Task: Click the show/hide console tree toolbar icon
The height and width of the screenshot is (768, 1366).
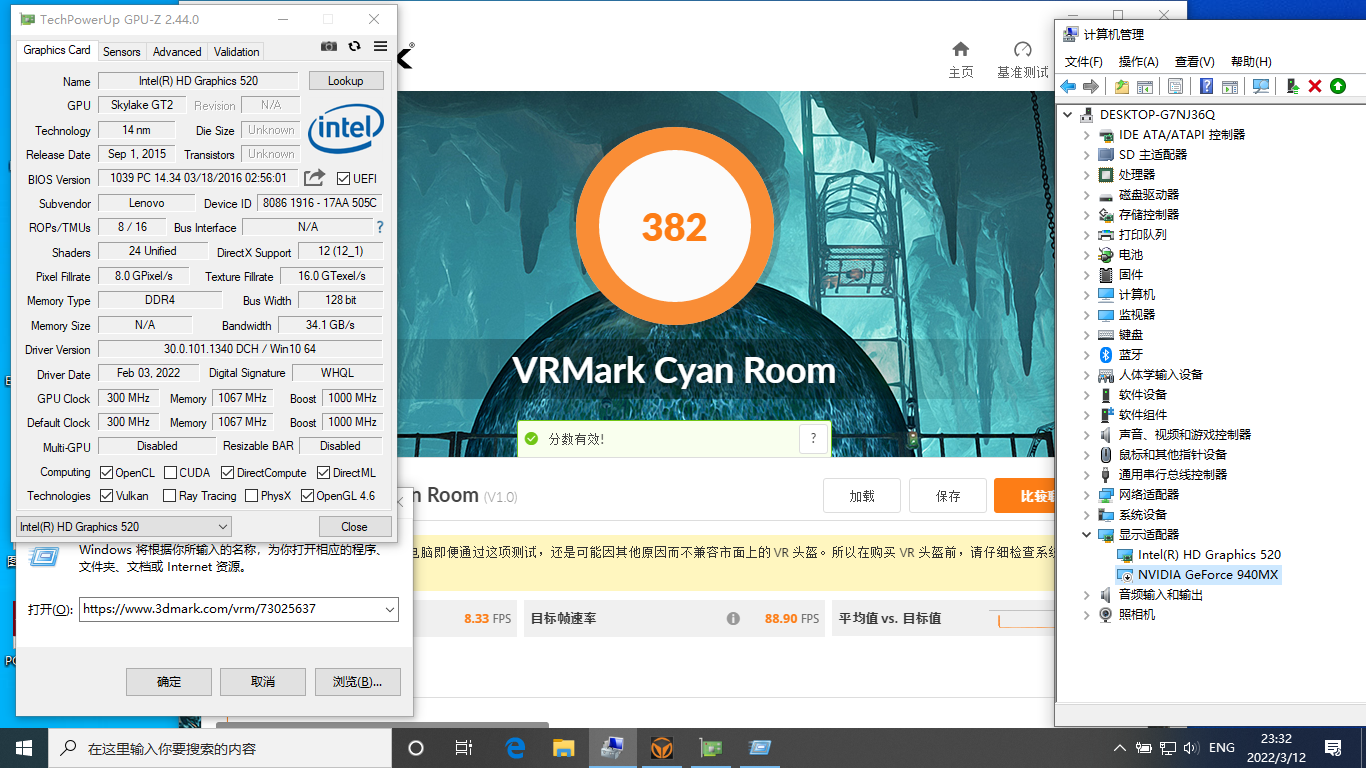Action: pos(1145,87)
